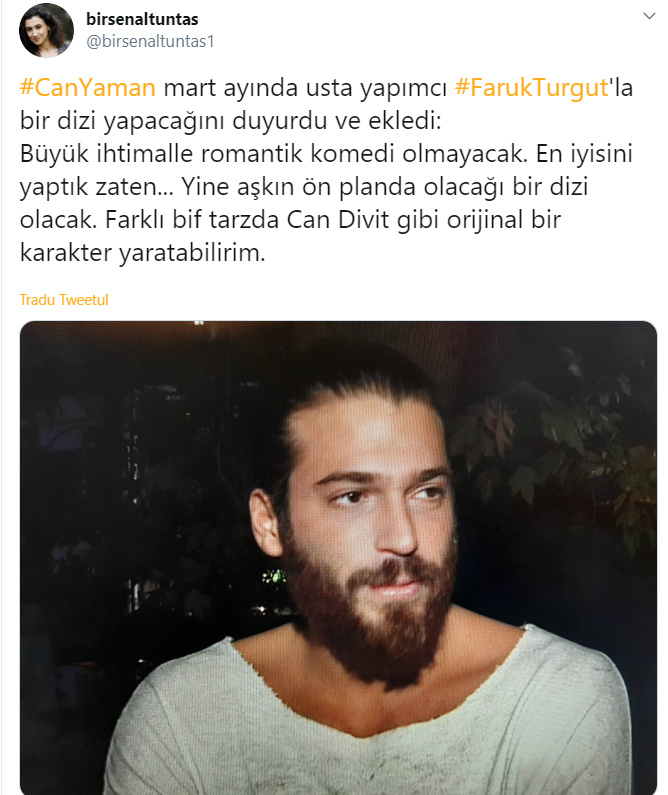This screenshot has height=795, width=668.
Task: Click the text karakter yaratabilirim
Action: tap(142, 253)
